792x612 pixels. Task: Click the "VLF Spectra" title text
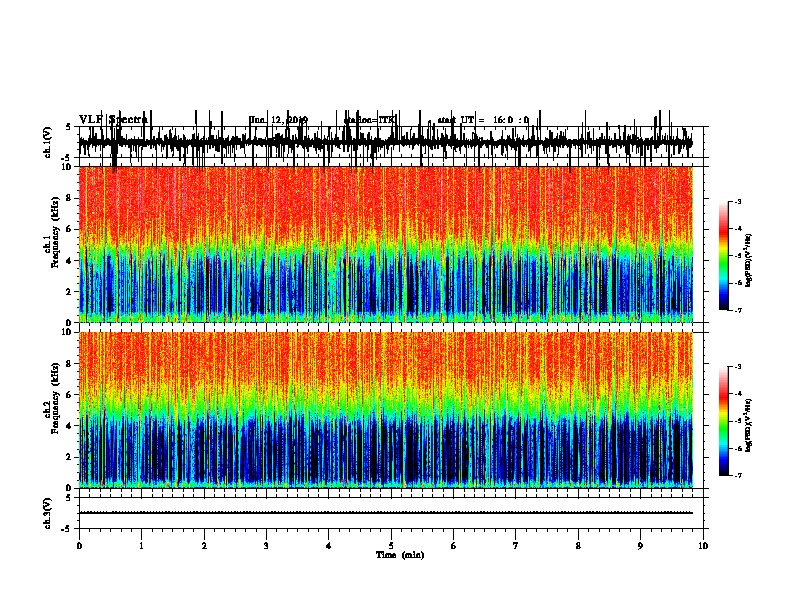pyautogui.click(x=113, y=120)
